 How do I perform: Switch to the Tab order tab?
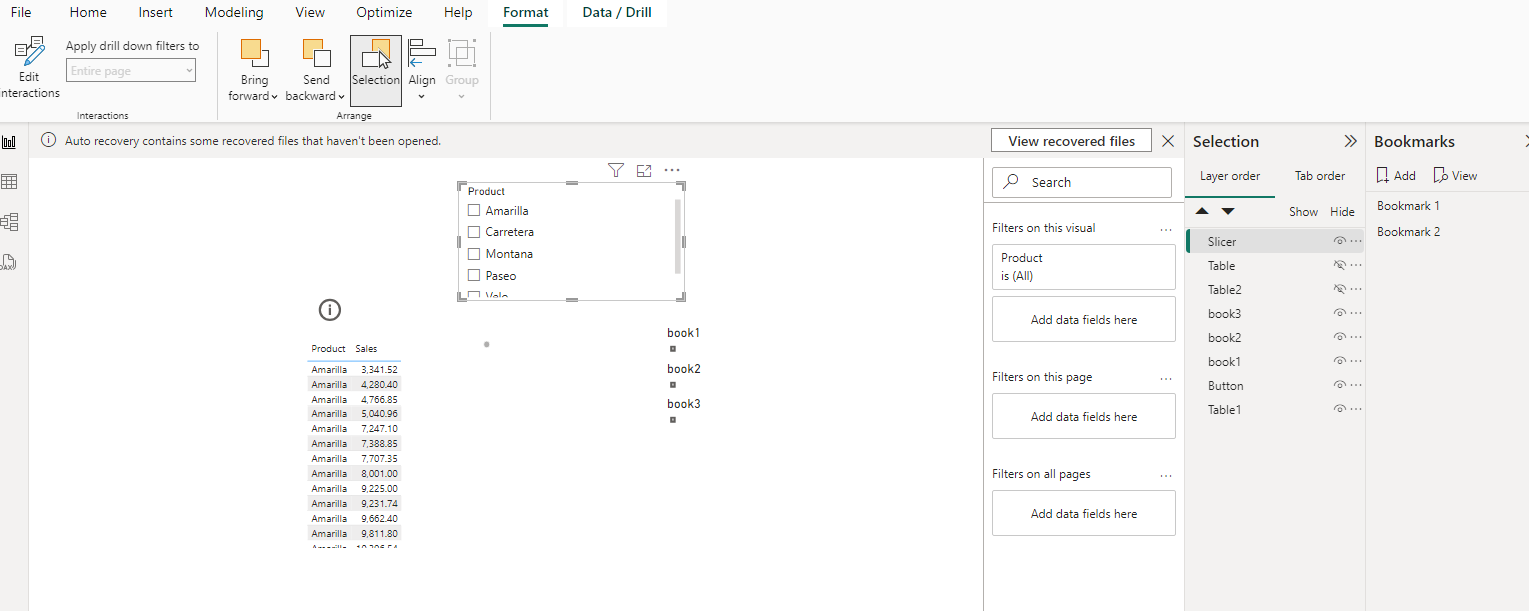(1320, 176)
